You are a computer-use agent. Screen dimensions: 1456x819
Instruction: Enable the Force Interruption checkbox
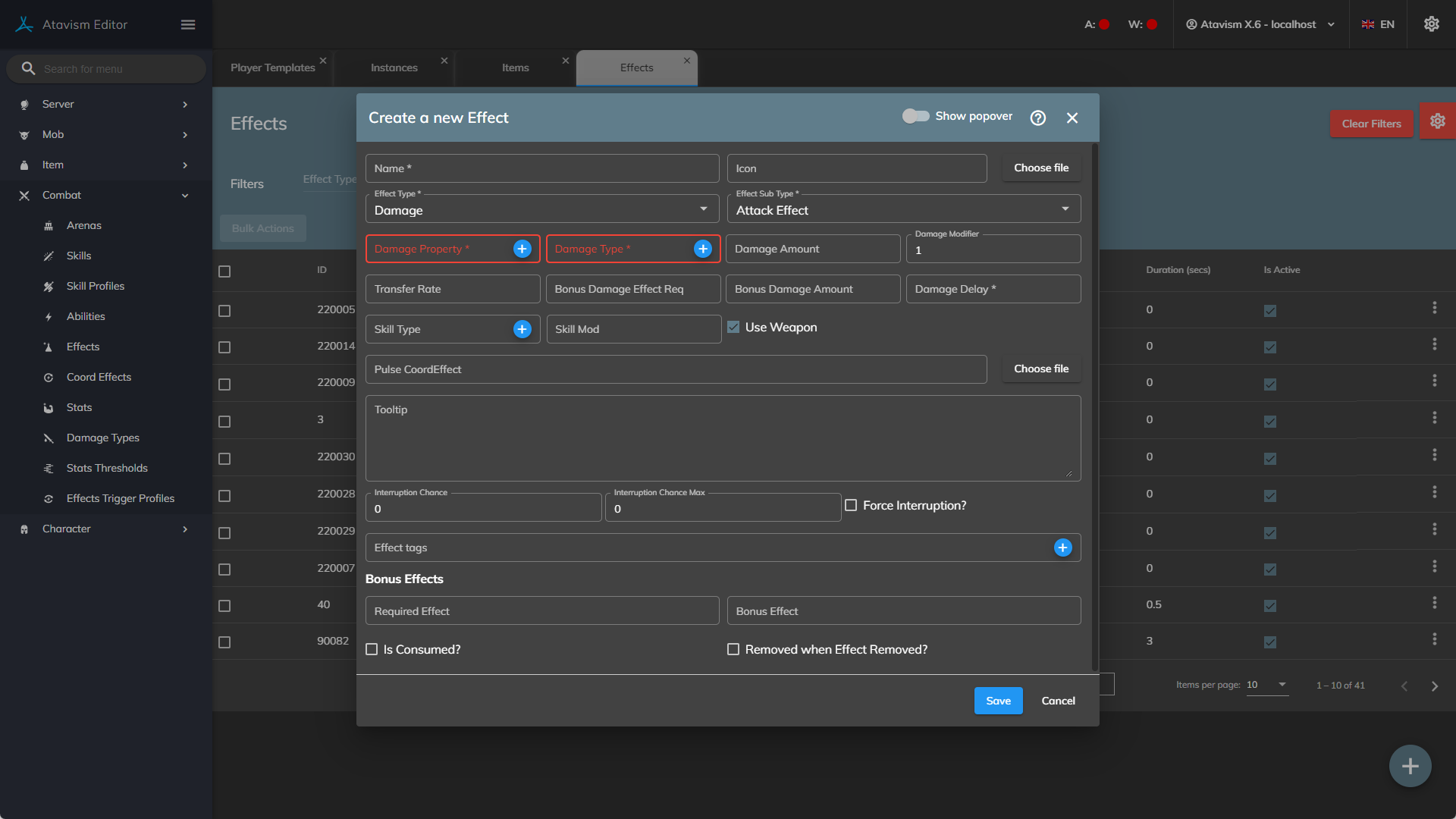click(851, 505)
